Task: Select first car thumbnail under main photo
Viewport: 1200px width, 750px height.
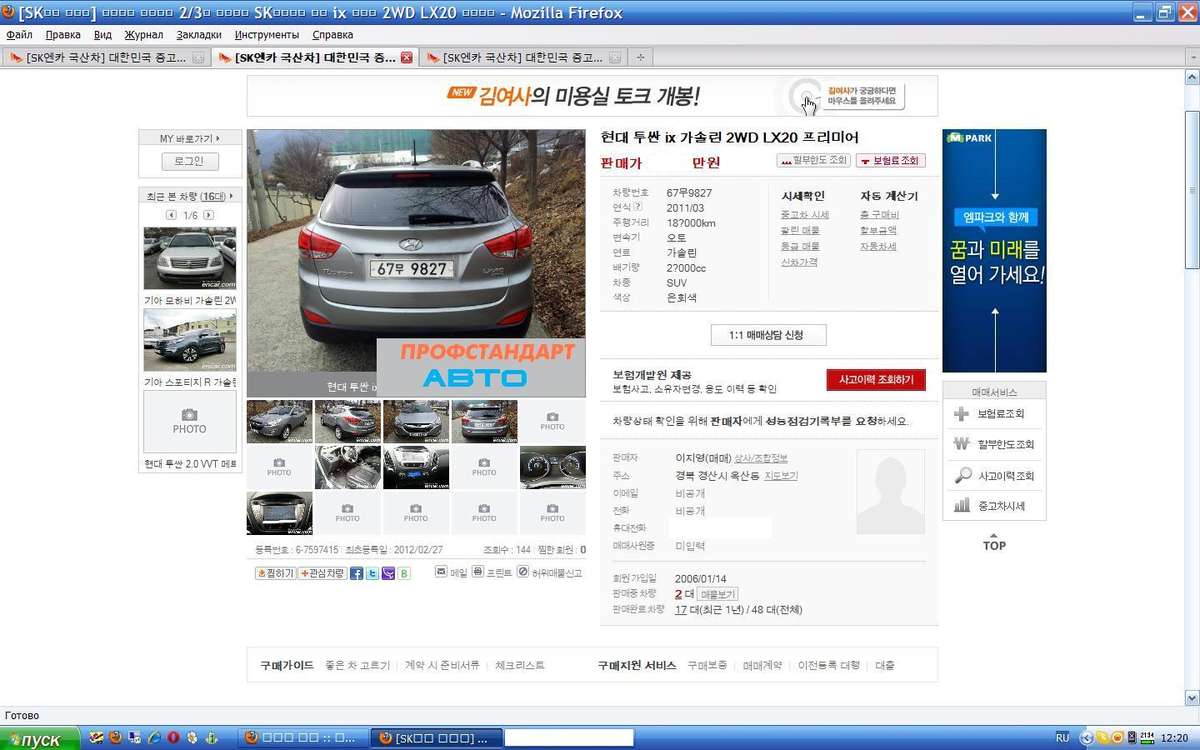Action: 279,421
